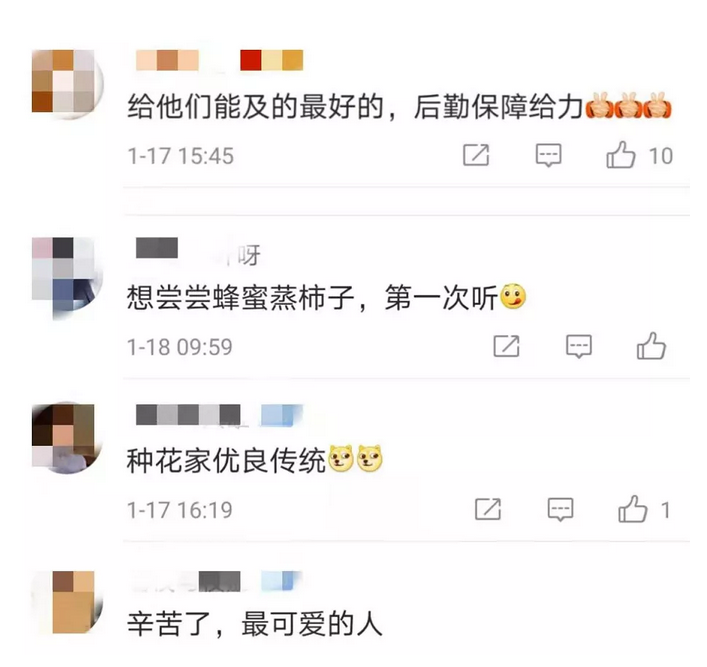
Task: Like the comment posted 1-17 15:45
Action: pyautogui.click(x=621, y=155)
